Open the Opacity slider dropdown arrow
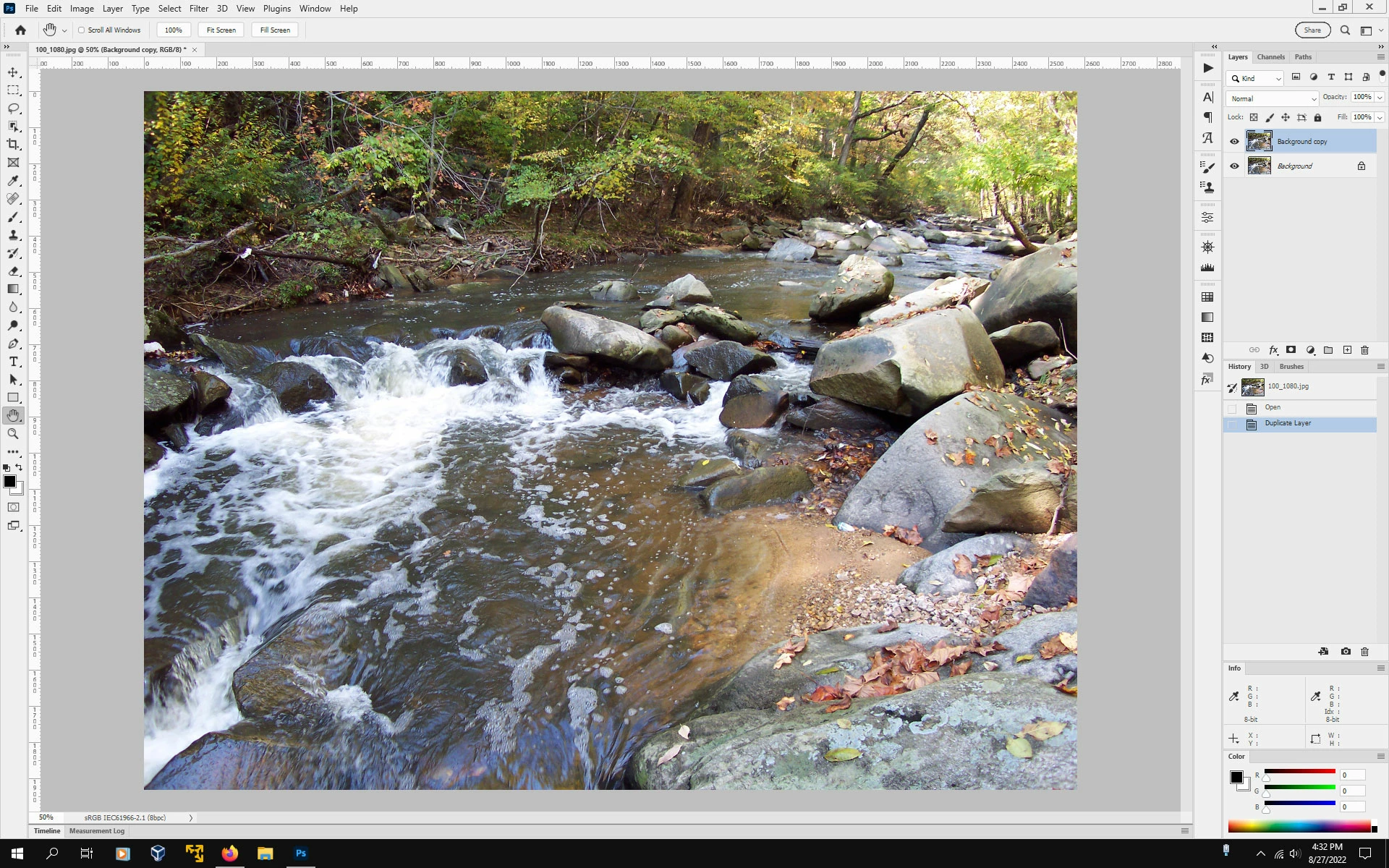Image resolution: width=1389 pixels, height=868 pixels. click(1380, 98)
